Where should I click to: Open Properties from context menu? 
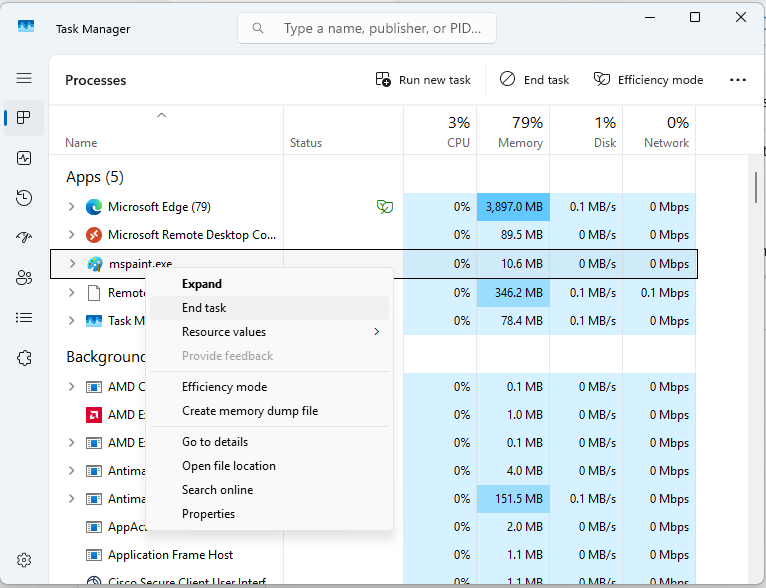coord(269,514)
